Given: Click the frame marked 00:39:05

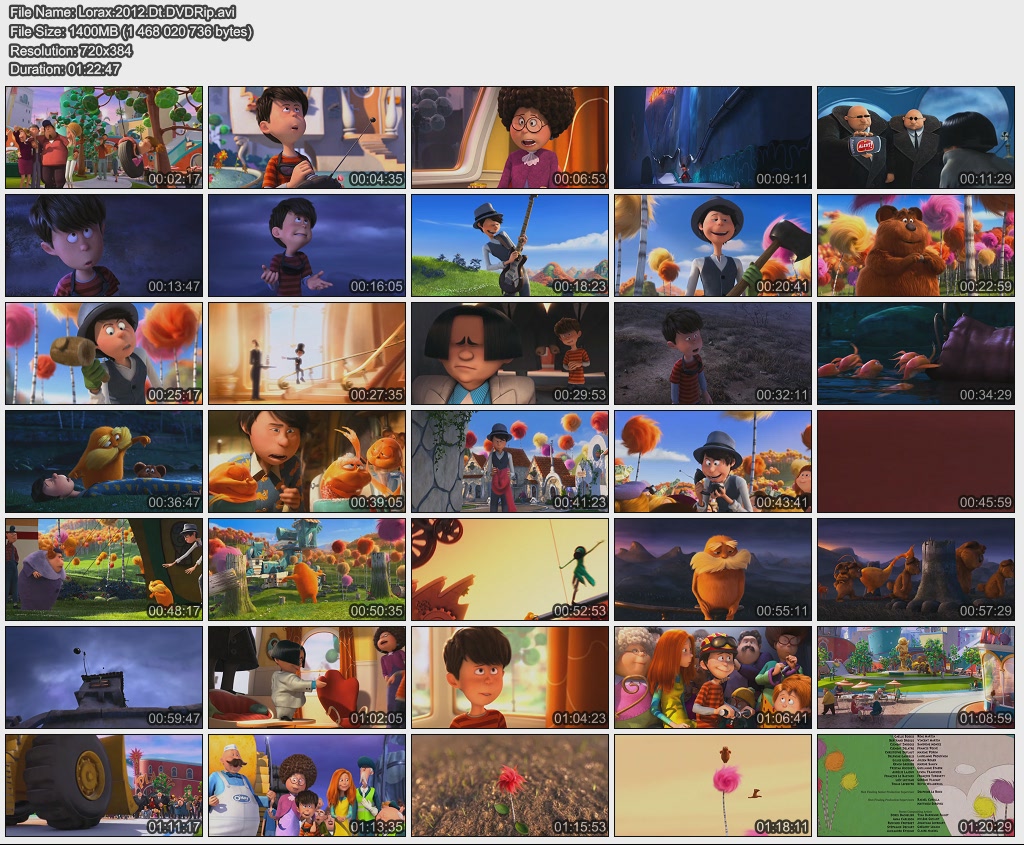Looking at the screenshot, I should point(307,461).
